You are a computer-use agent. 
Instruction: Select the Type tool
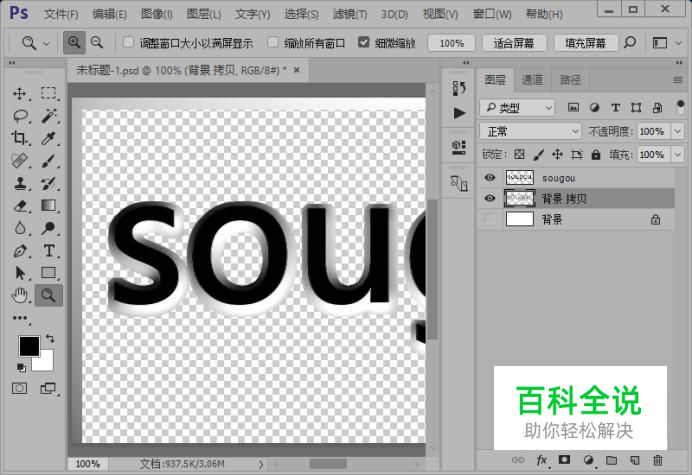coord(49,251)
